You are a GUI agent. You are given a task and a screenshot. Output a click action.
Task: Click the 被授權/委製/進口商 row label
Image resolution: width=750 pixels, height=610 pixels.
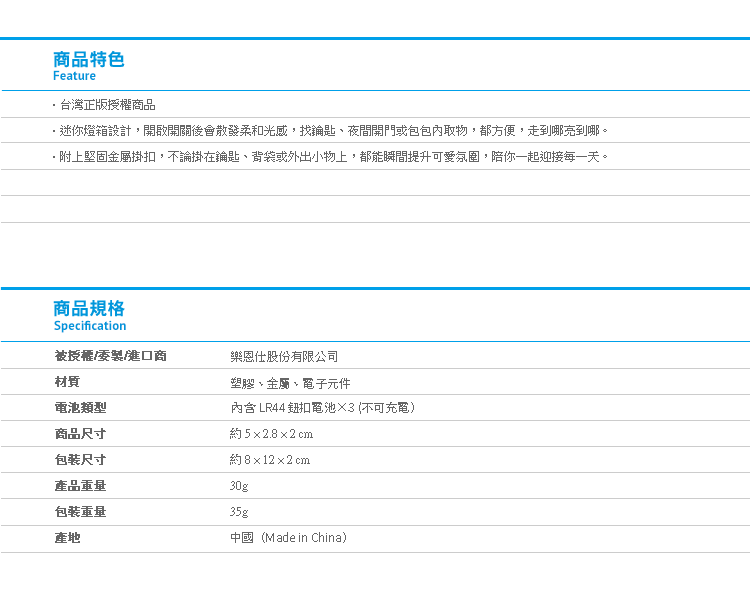click(110, 356)
